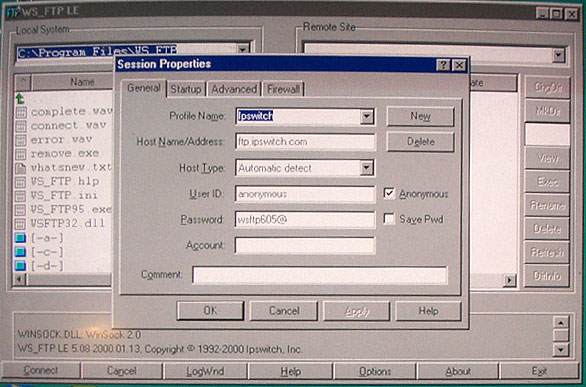Viewport: 586px width, 387px height.
Task: Click the green parent-directory up arrow icon
Action: [x=20, y=99]
